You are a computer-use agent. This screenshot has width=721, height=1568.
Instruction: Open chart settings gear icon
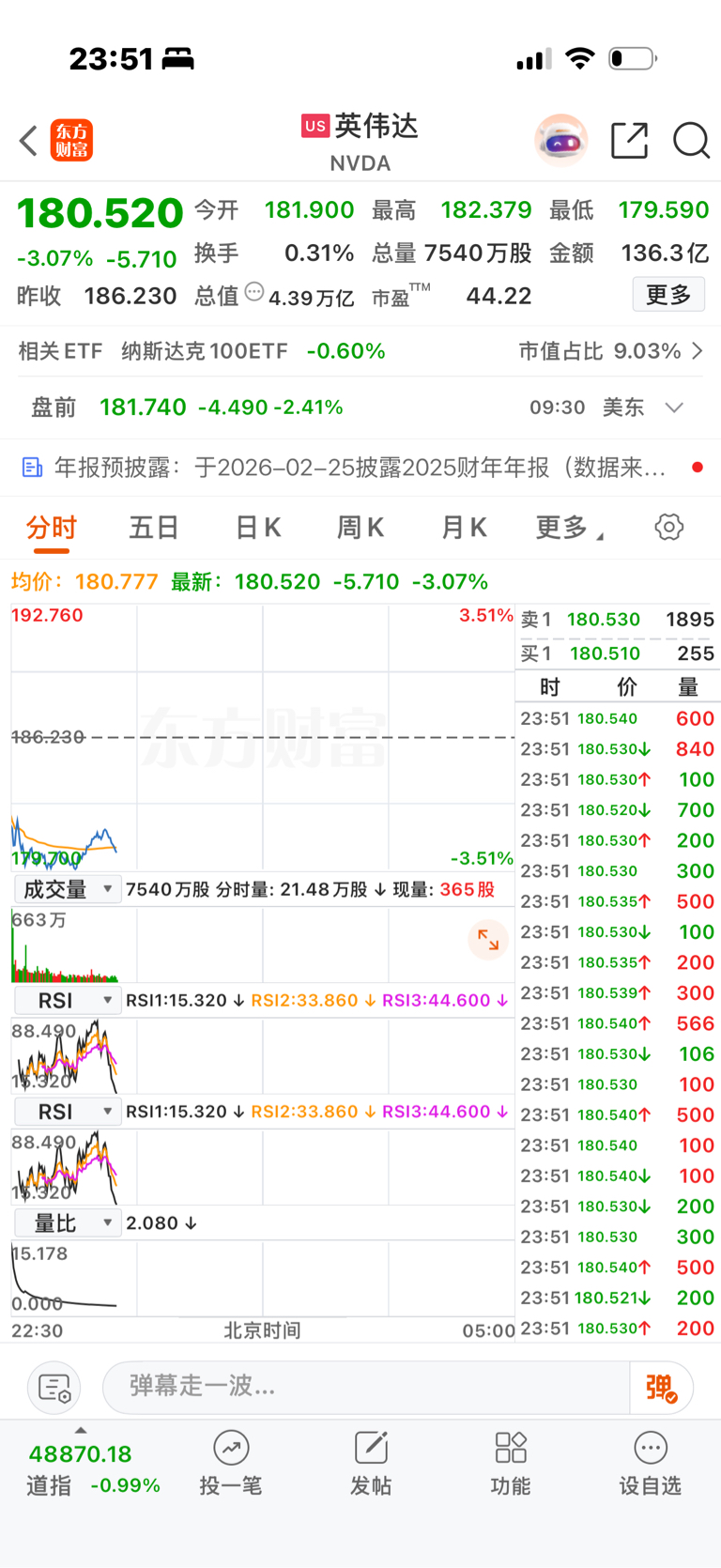[x=669, y=527]
